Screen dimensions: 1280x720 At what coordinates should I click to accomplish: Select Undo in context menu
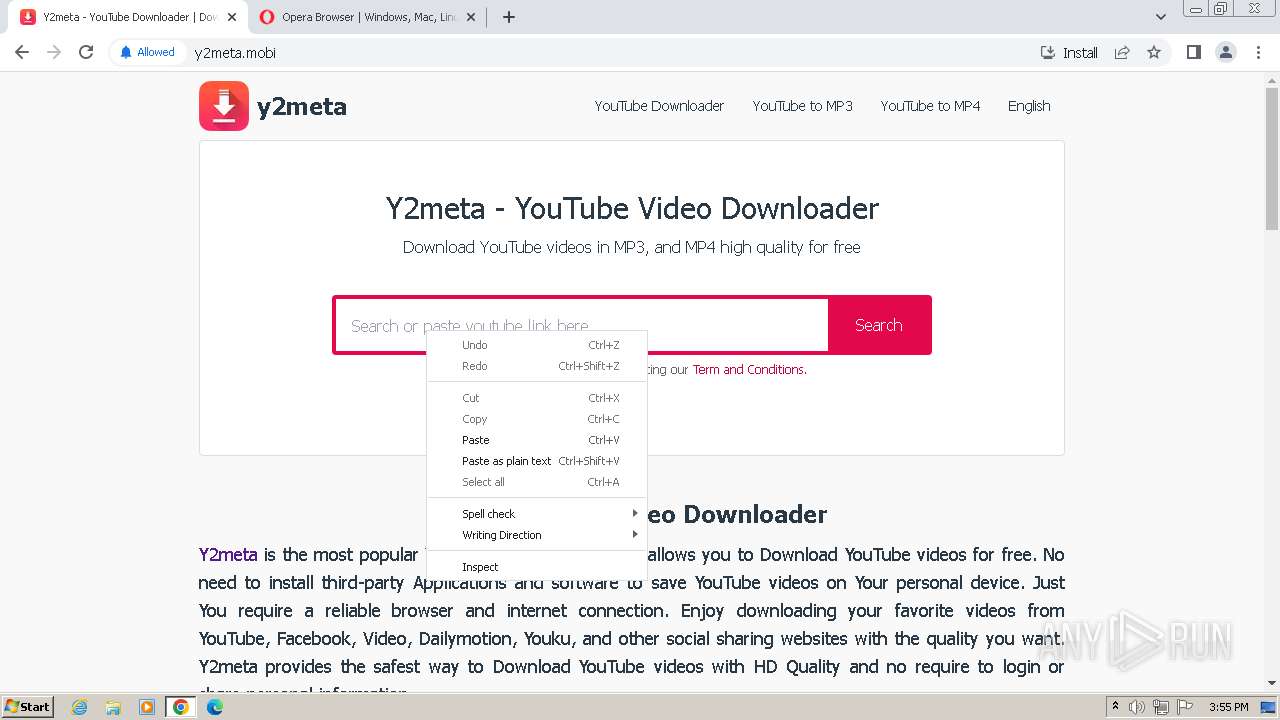[x=537, y=345]
